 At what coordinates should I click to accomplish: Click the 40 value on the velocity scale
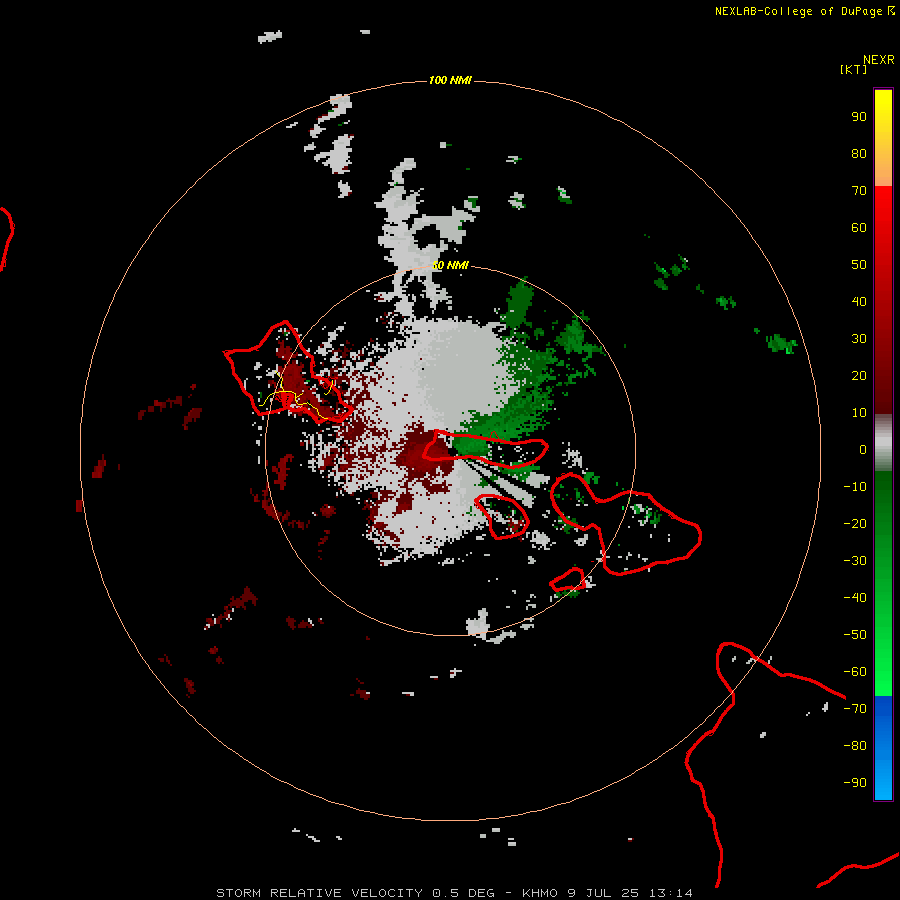coord(859,302)
